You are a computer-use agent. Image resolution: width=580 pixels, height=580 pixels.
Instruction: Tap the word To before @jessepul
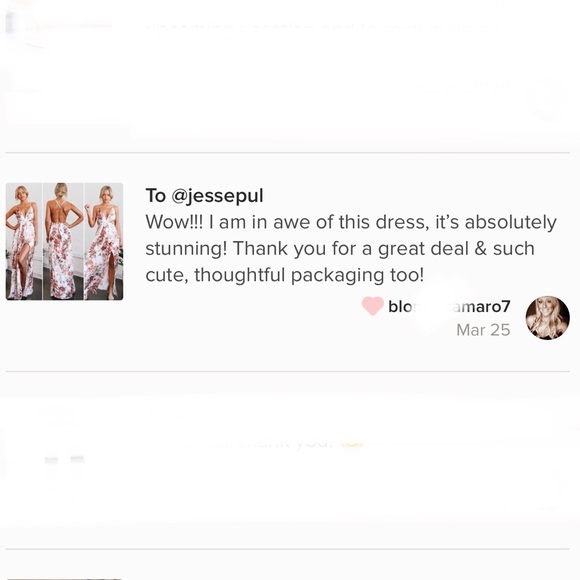(x=156, y=196)
